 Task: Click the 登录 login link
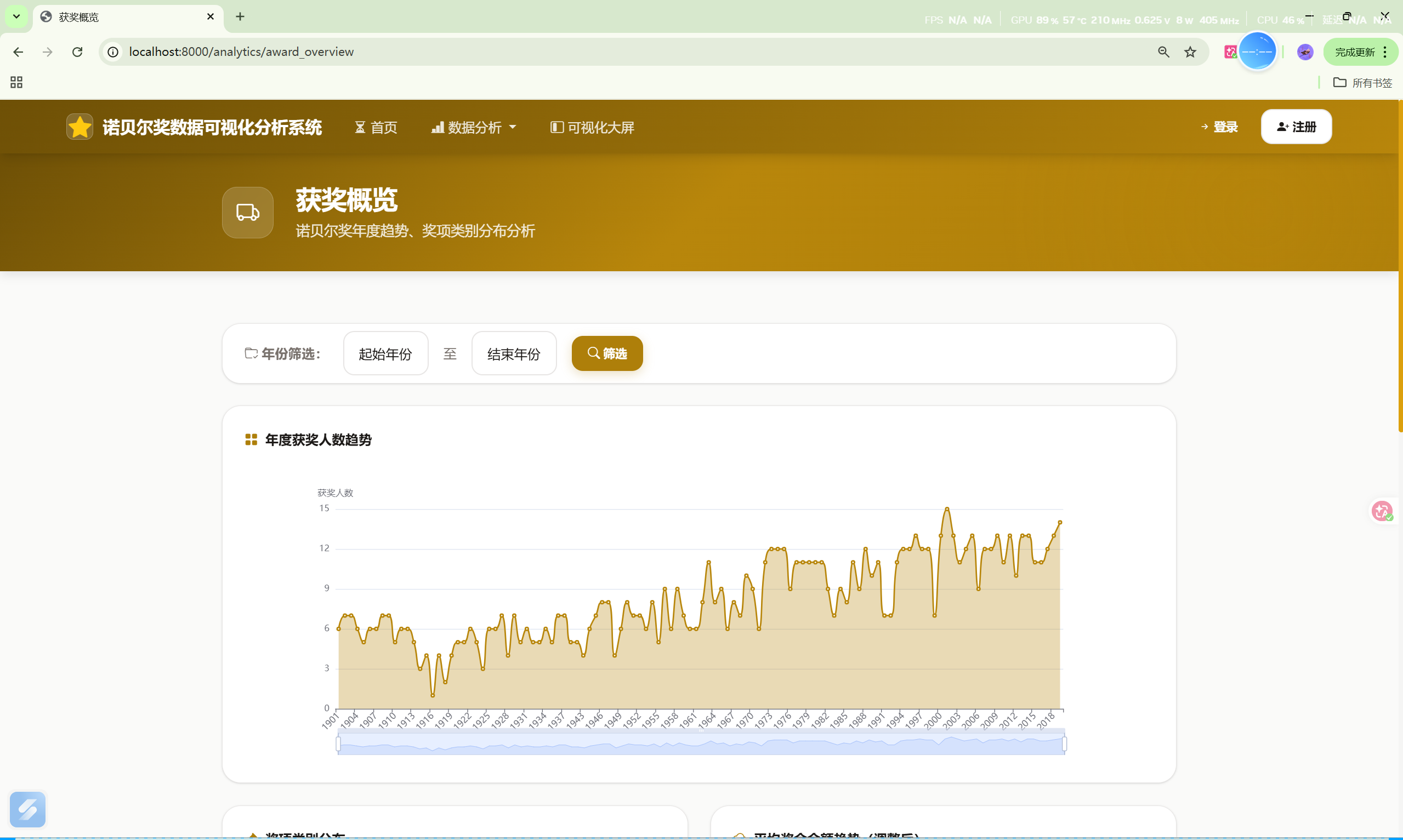coord(1219,127)
